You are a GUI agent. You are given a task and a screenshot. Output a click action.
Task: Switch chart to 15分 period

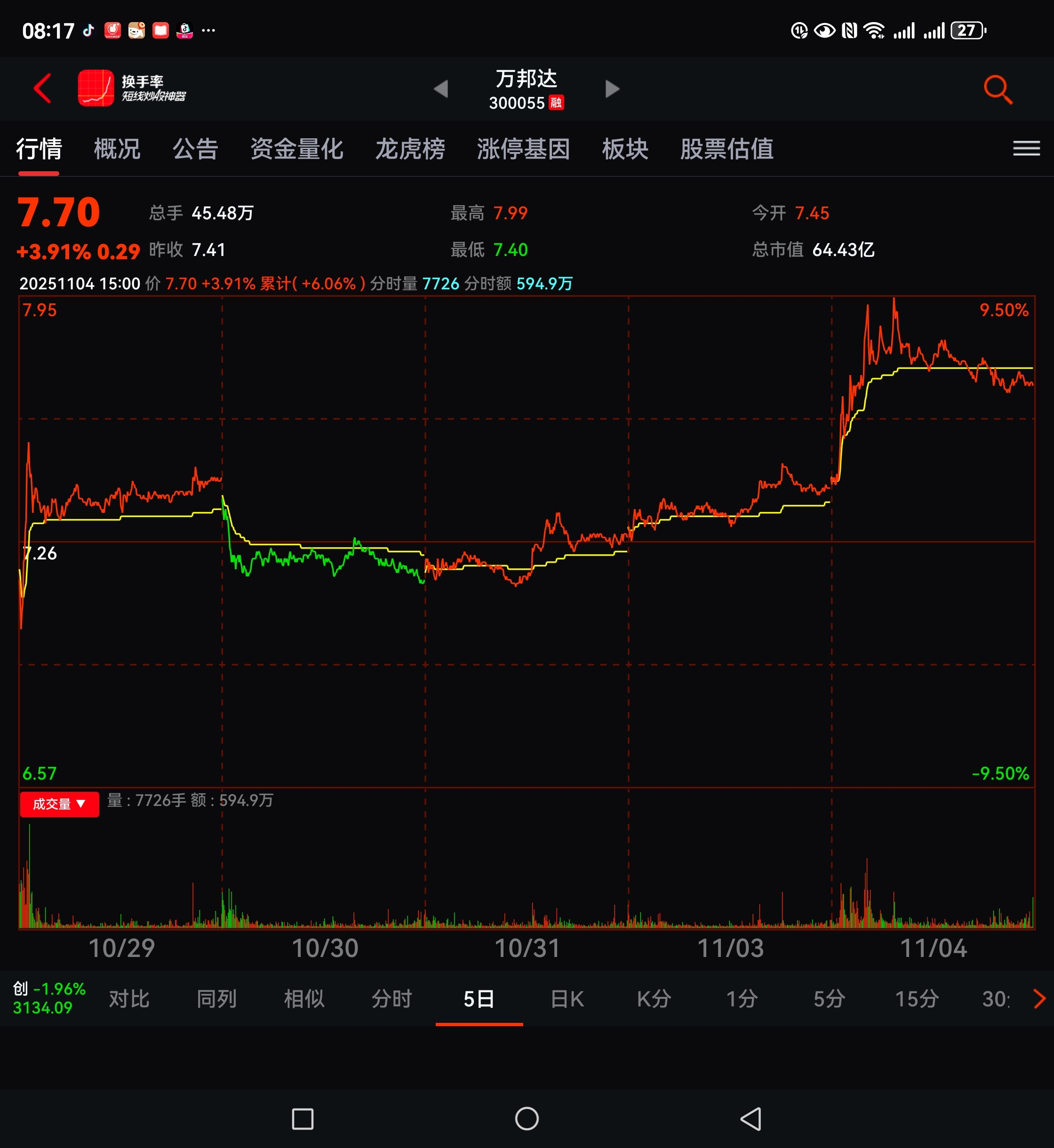[916, 998]
